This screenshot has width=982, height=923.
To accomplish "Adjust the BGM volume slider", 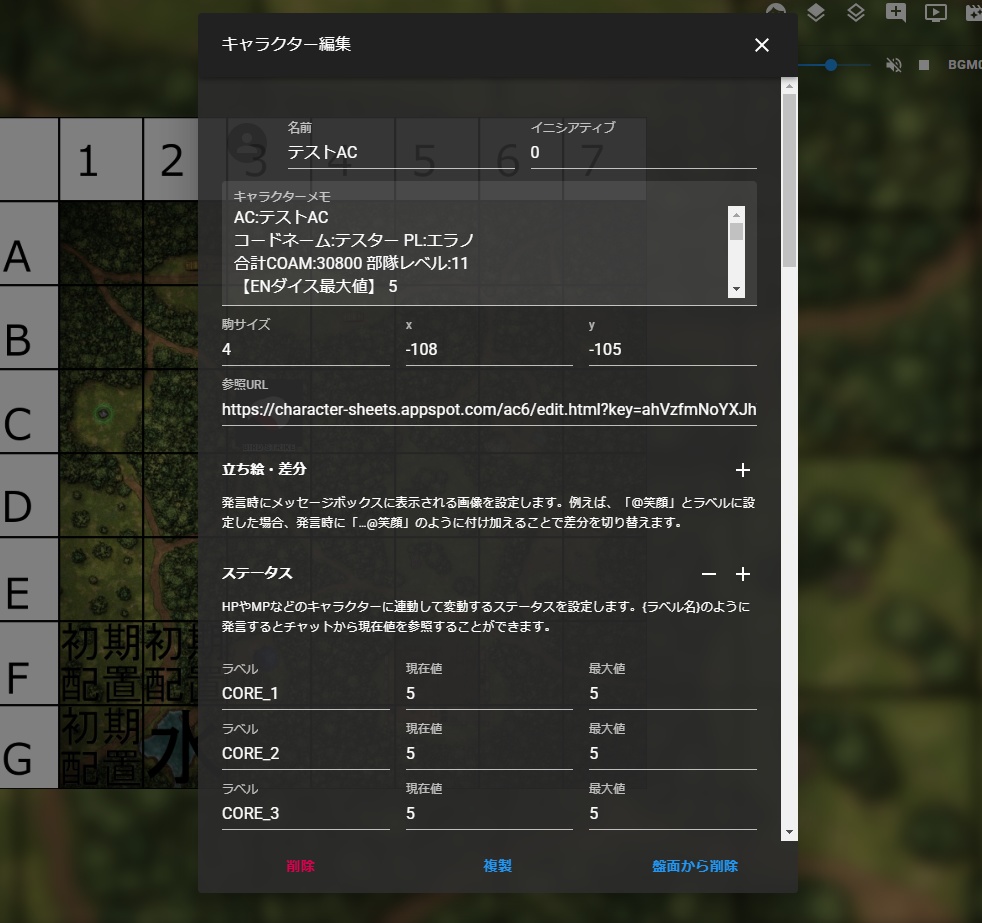I will 831,64.
